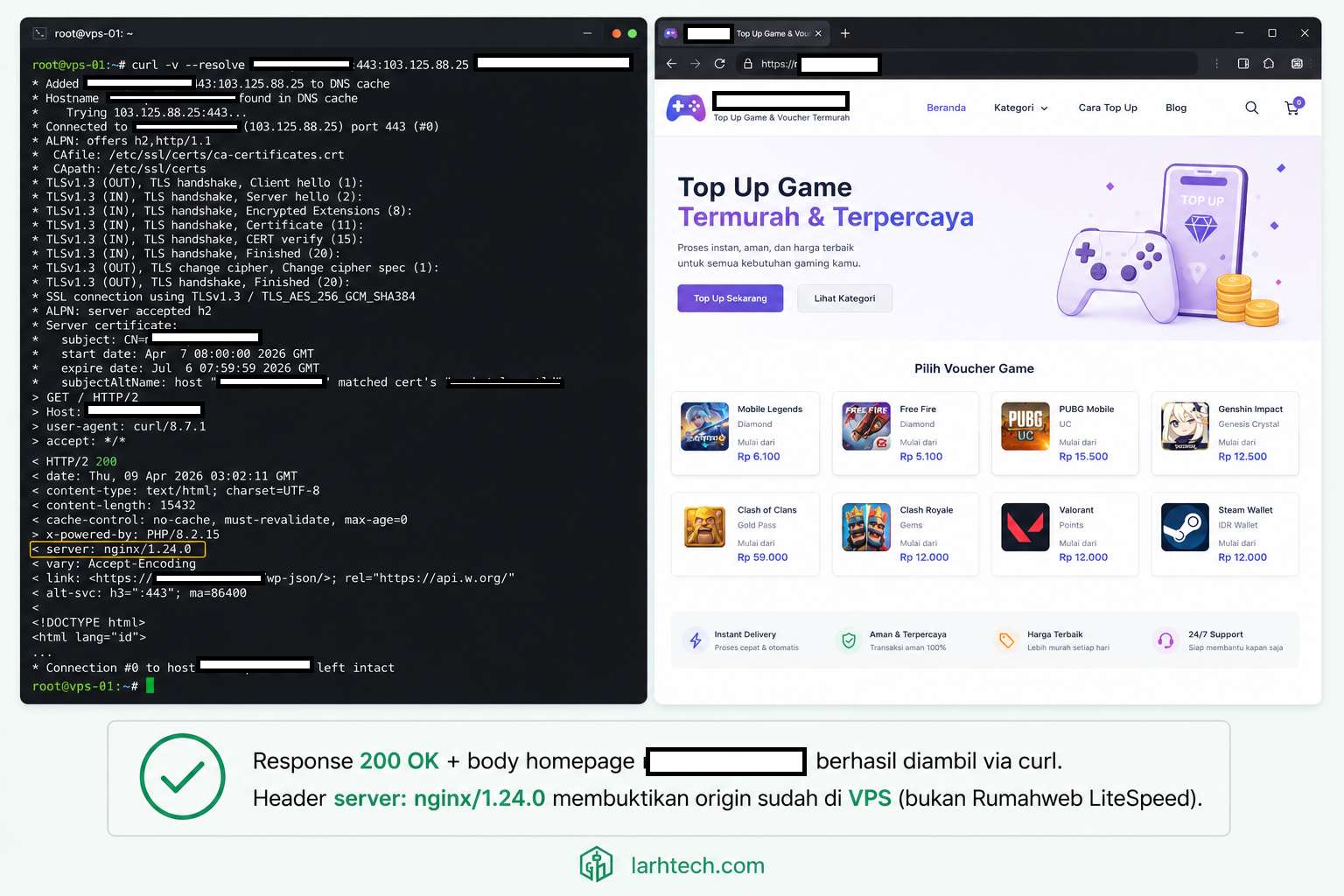Click the Mobile Legends game thumbnail
This screenshot has width=1344, height=896.
click(704, 426)
